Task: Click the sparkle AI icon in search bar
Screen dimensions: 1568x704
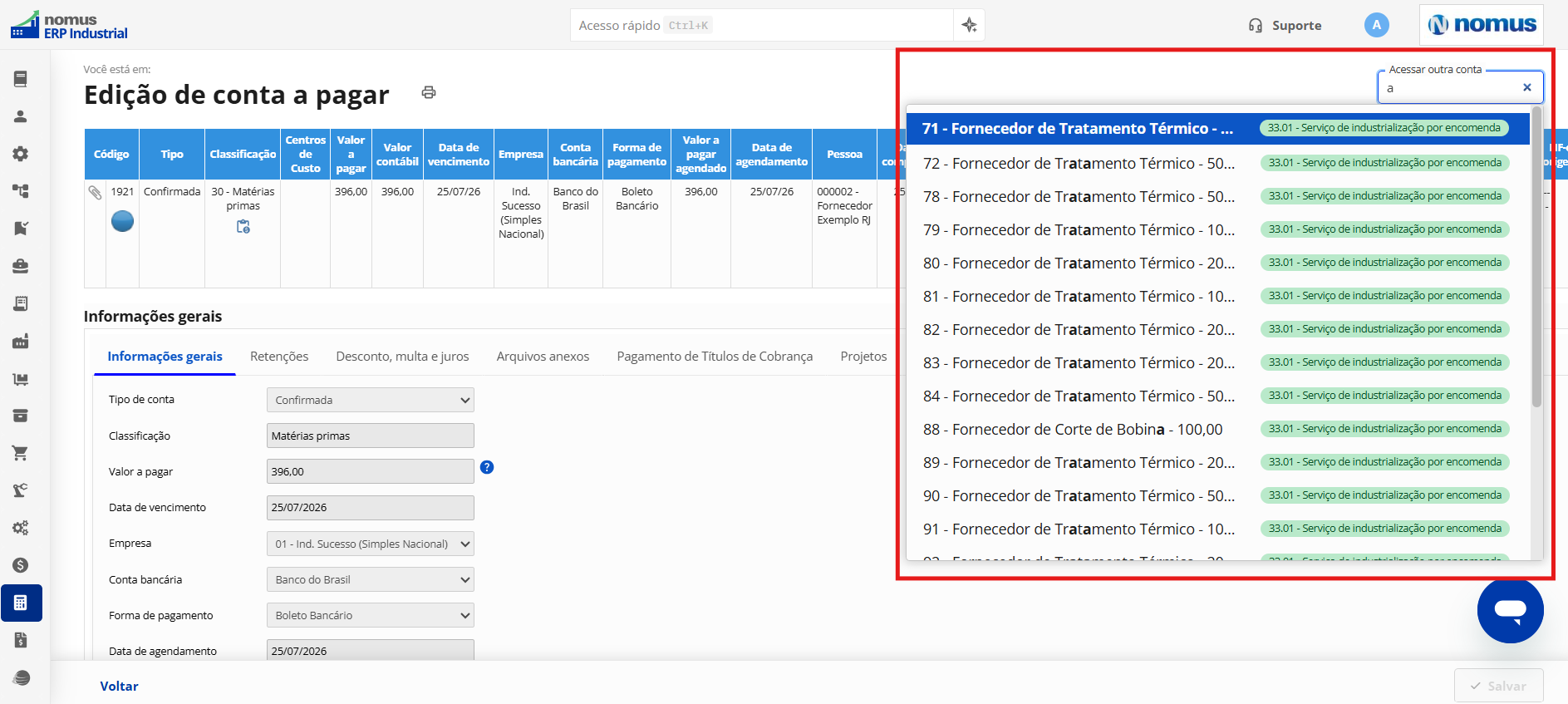Action: click(x=969, y=25)
